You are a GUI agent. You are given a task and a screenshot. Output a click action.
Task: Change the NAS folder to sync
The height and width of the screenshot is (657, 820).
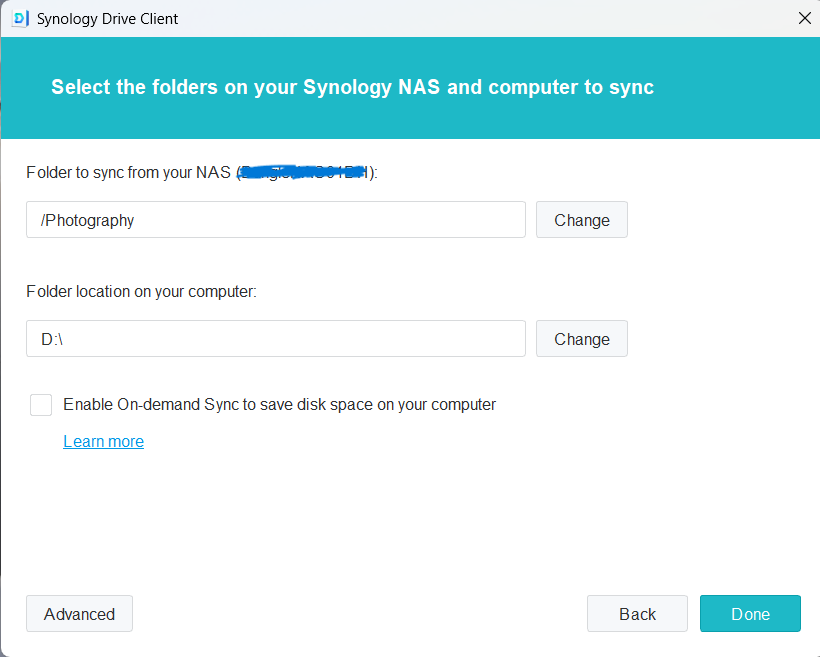click(x=581, y=220)
